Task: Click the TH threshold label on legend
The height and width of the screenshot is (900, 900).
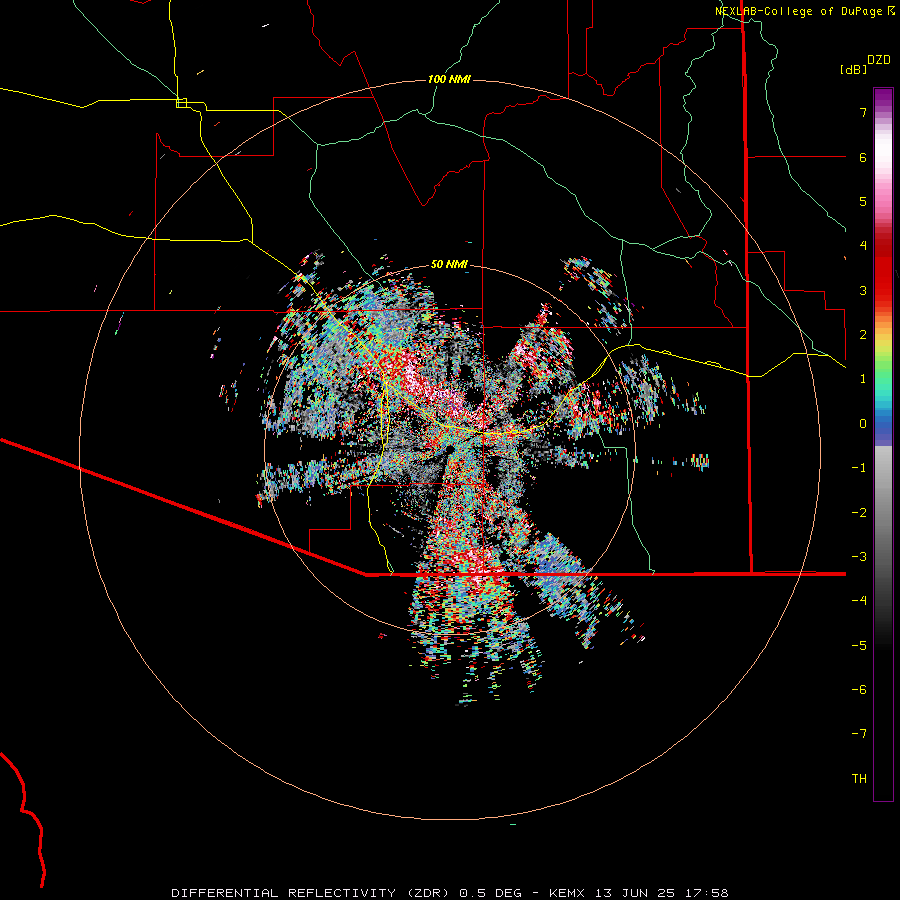Action: [859, 779]
